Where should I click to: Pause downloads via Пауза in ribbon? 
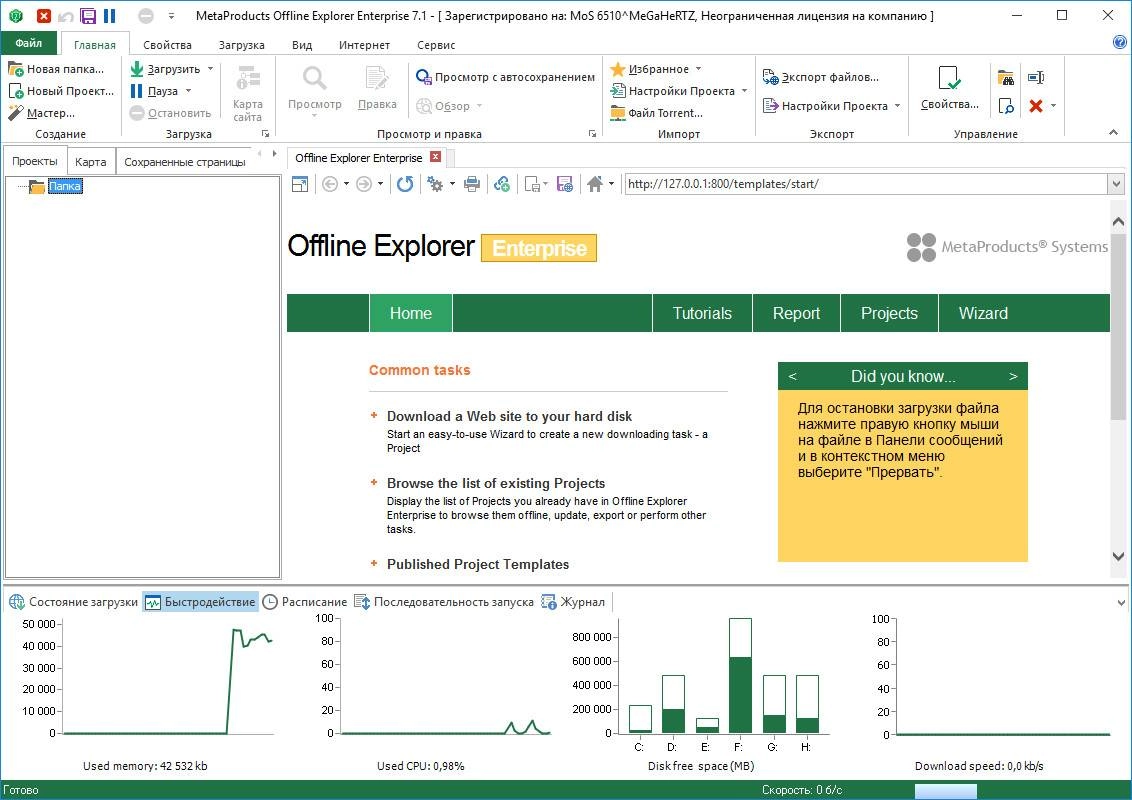pyautogui.click(x=154, y=91)
